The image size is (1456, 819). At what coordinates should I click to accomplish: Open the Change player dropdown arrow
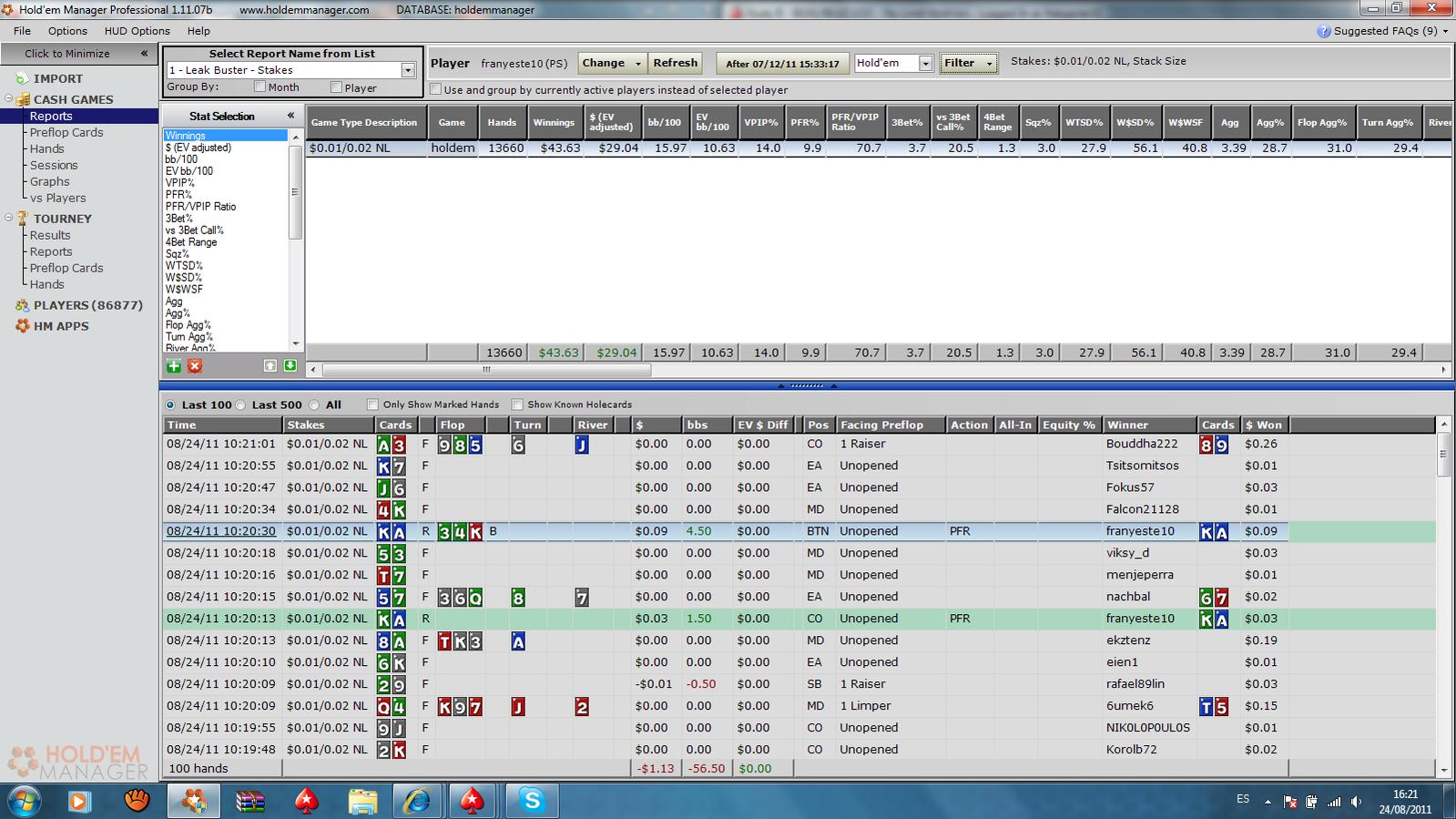pyautogui.click(x=638, y=64)
